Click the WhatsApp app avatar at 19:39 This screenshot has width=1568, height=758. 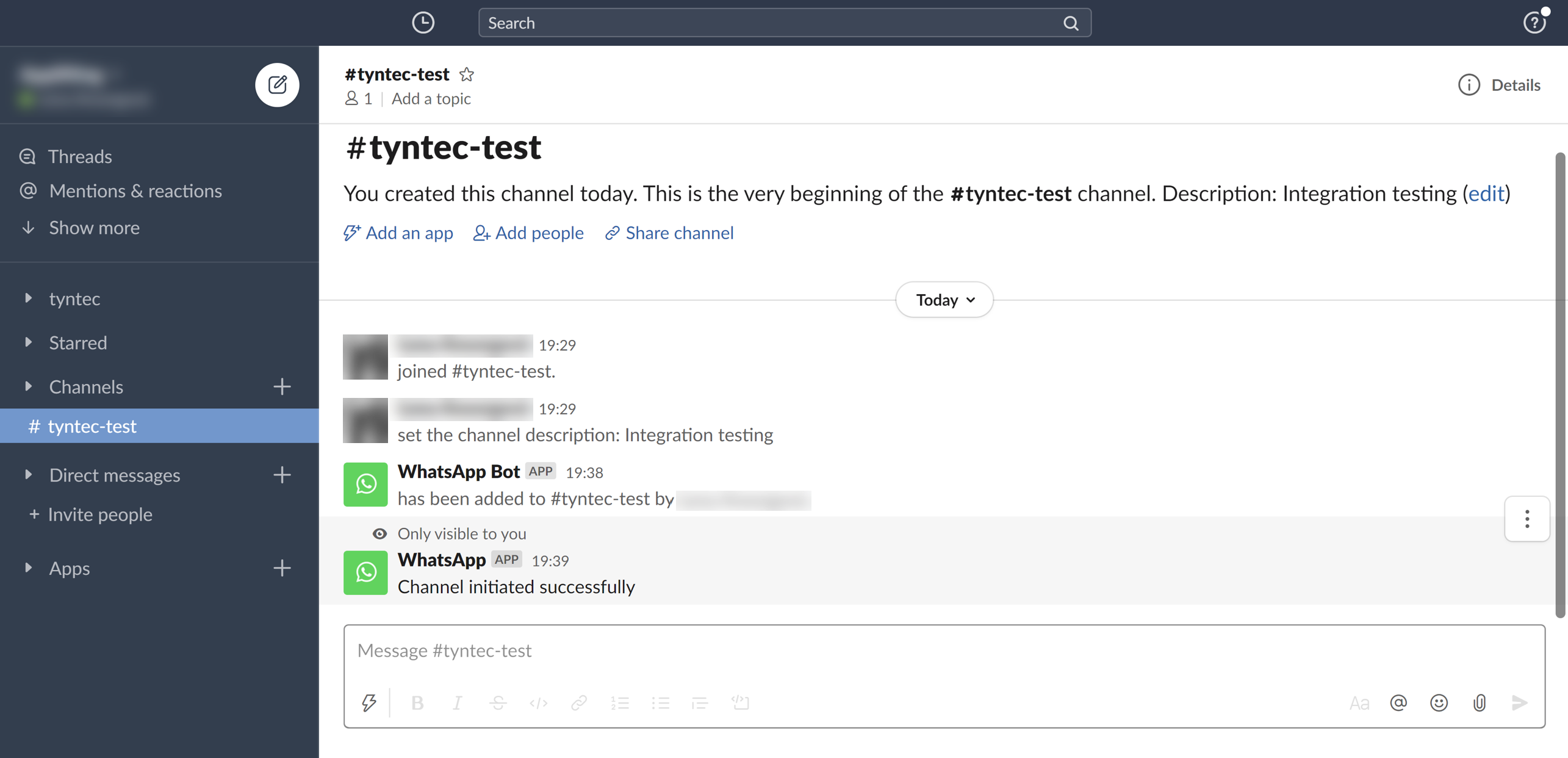point(365,572)
